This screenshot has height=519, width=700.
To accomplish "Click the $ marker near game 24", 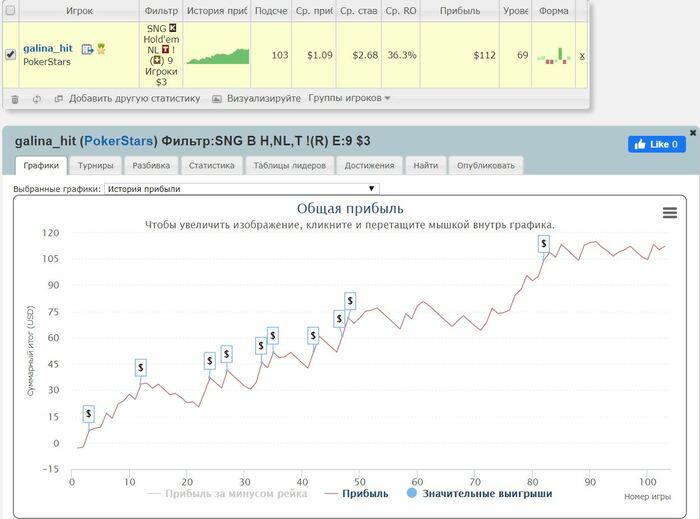I will [209, 361].
